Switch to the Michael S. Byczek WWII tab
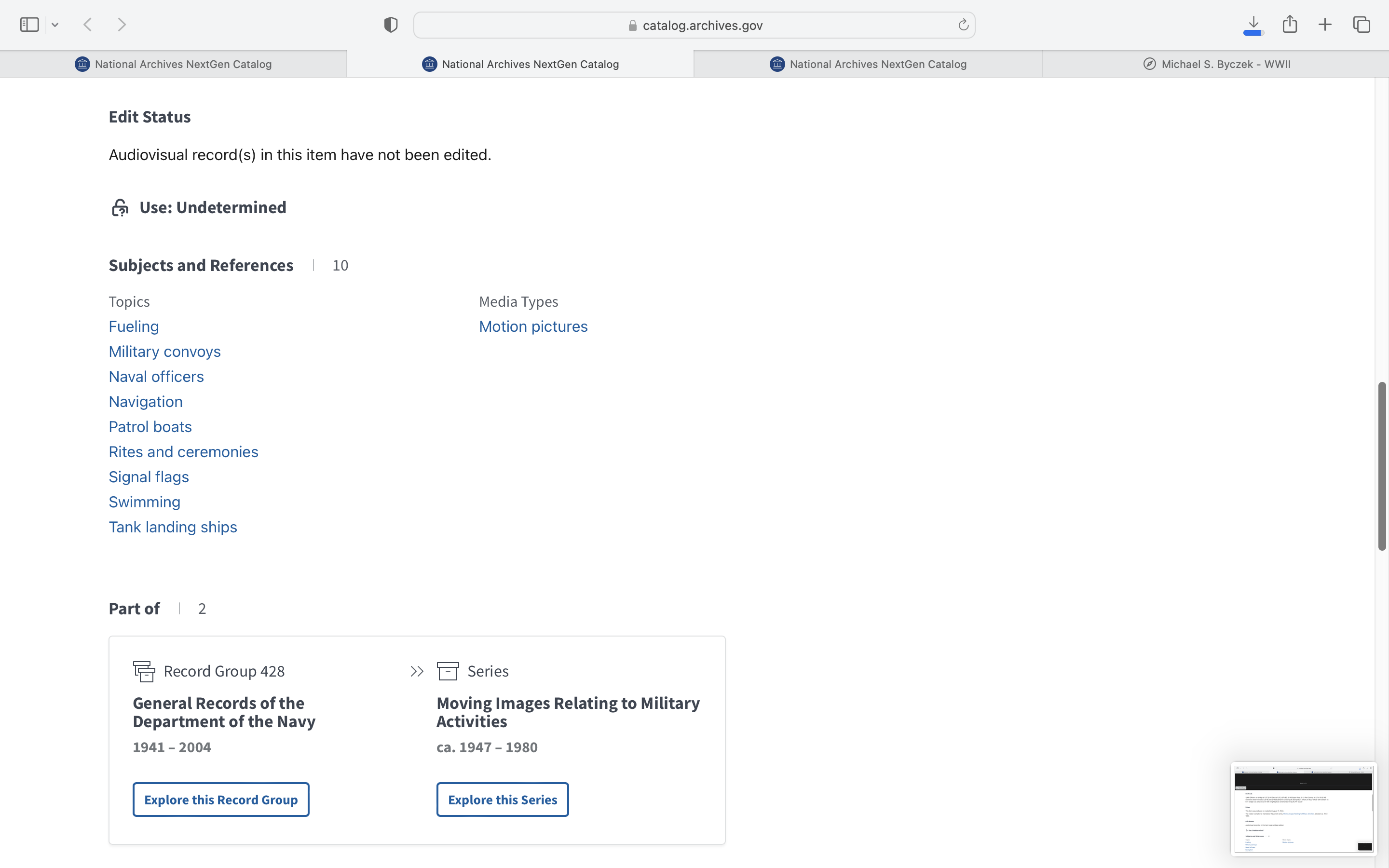The width and height of the screenshot is (1389, 868). 1216,64
